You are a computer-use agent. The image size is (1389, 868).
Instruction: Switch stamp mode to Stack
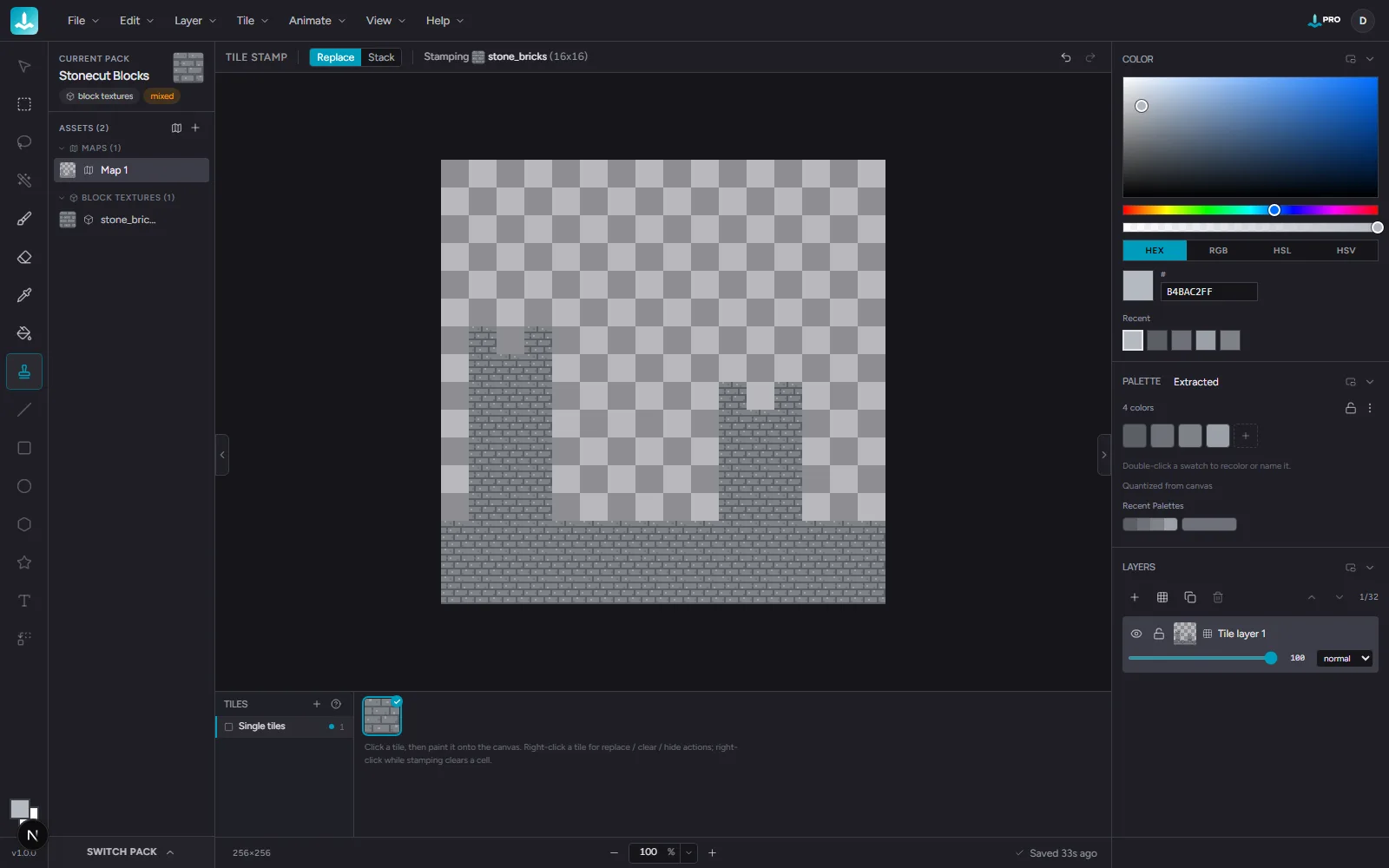pyautogui.click(x=381, y=57)
